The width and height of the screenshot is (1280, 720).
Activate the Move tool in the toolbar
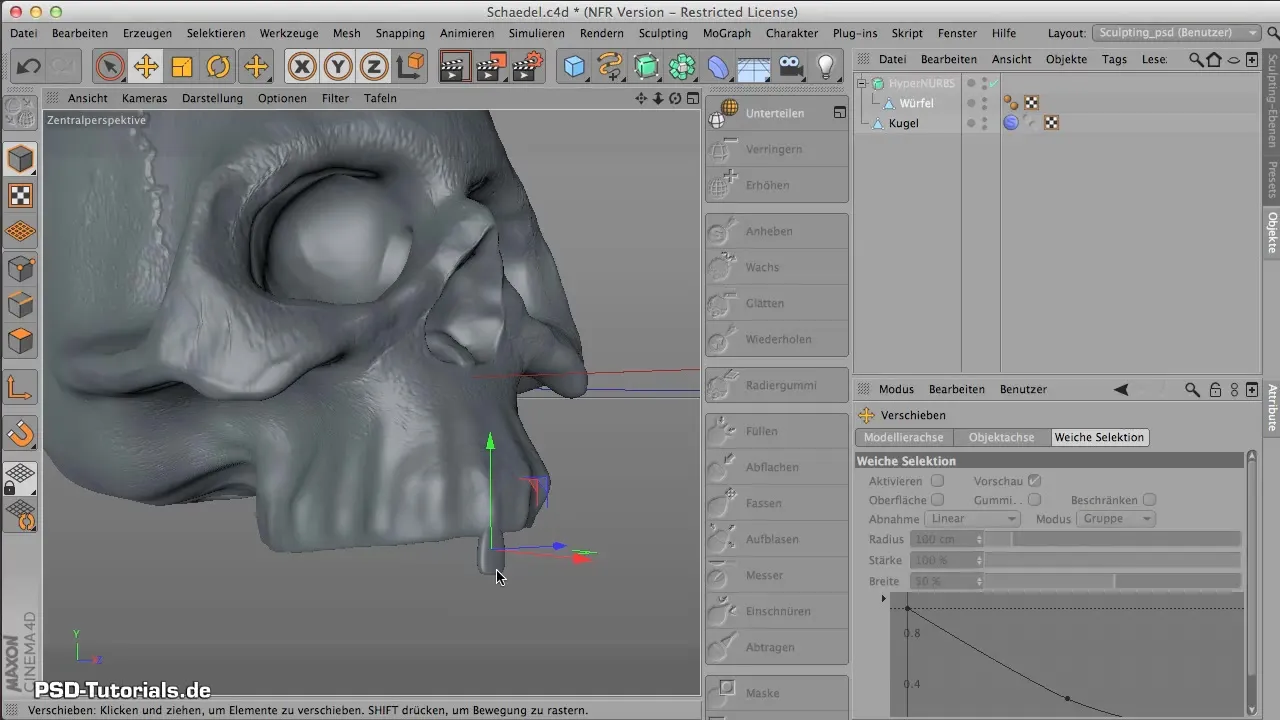coord(146,67)
